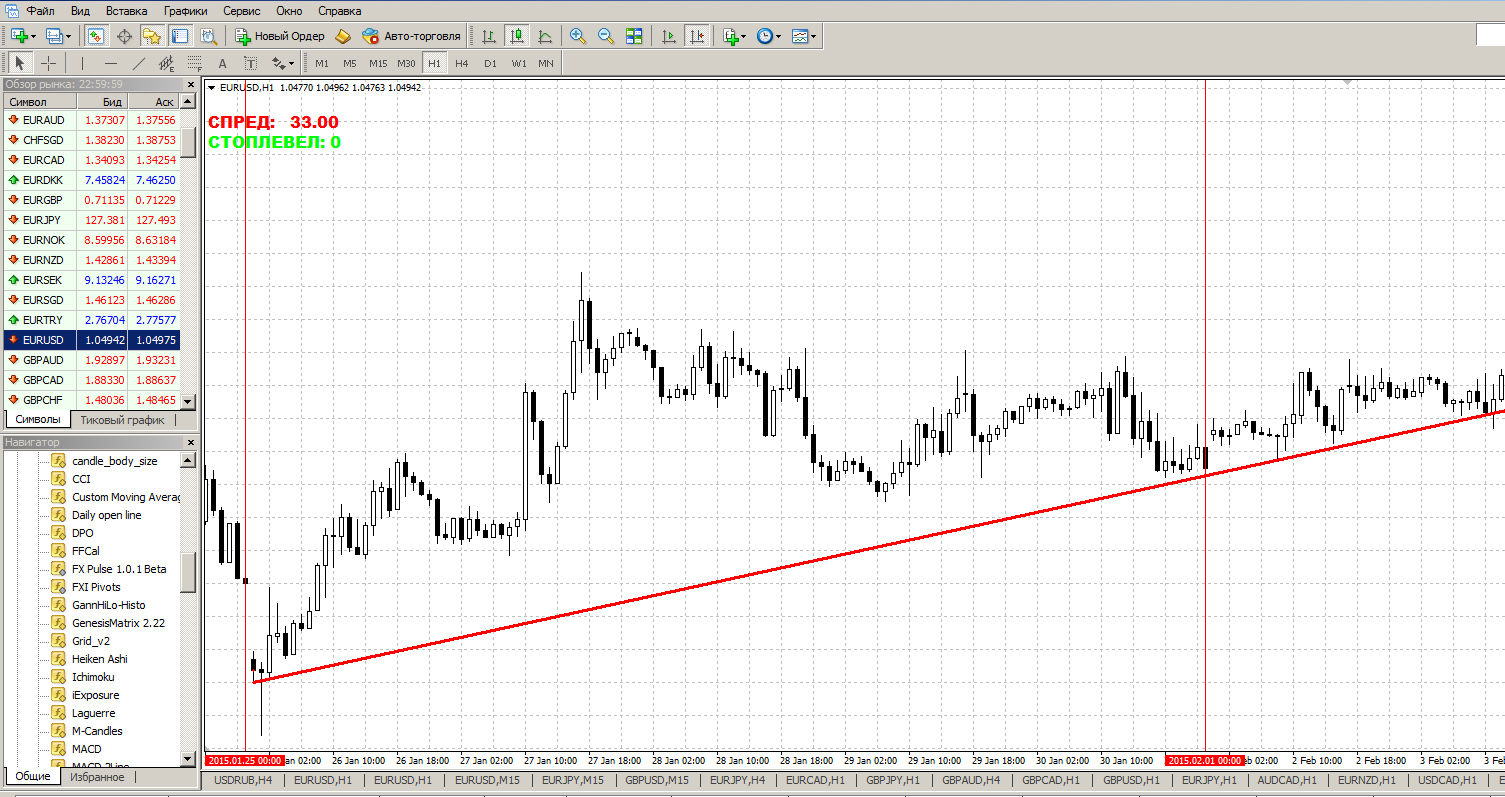Switch chart to candlesticks type

point(517,36)
